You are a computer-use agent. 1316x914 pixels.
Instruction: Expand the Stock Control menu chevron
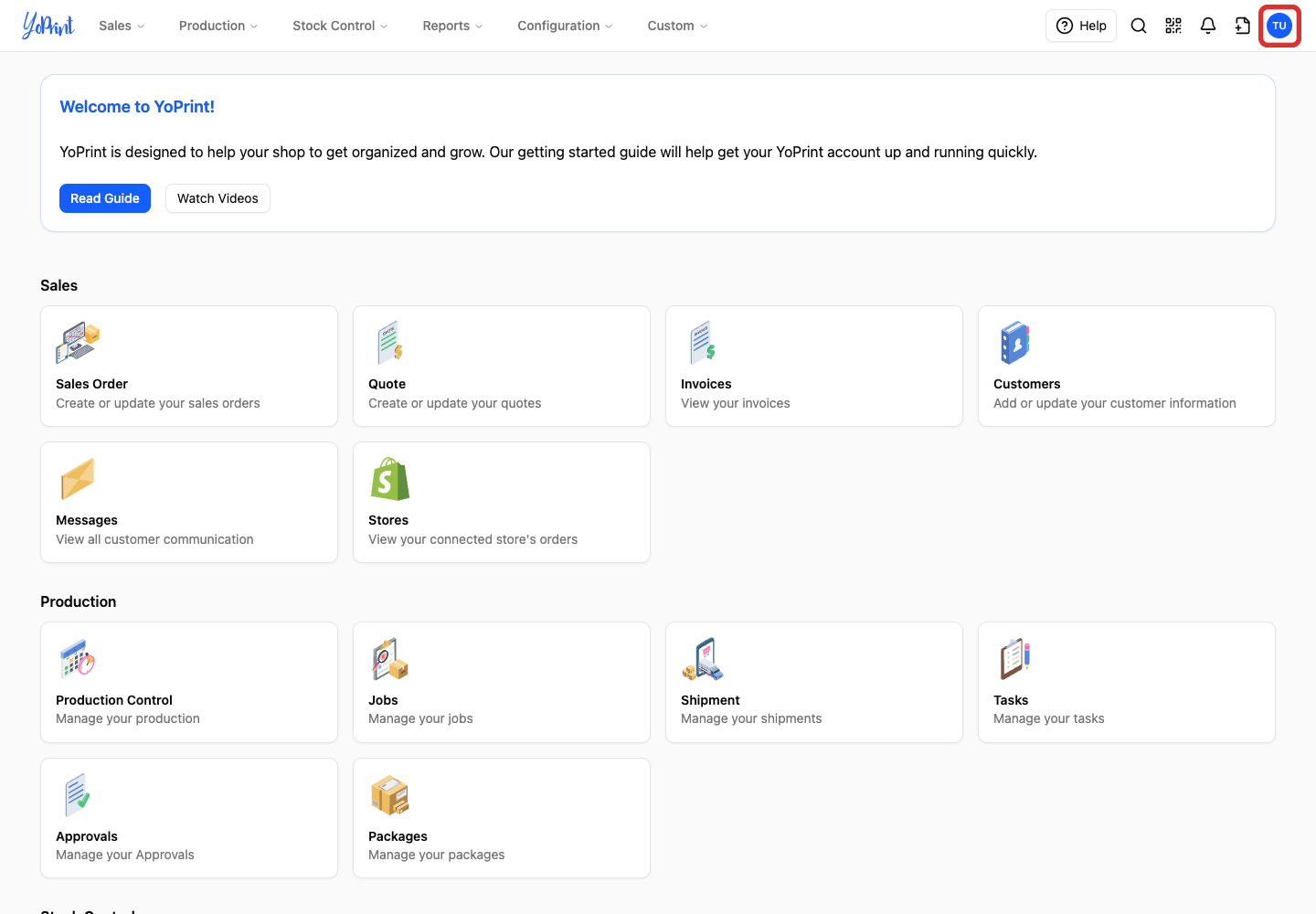pos(384,27)
